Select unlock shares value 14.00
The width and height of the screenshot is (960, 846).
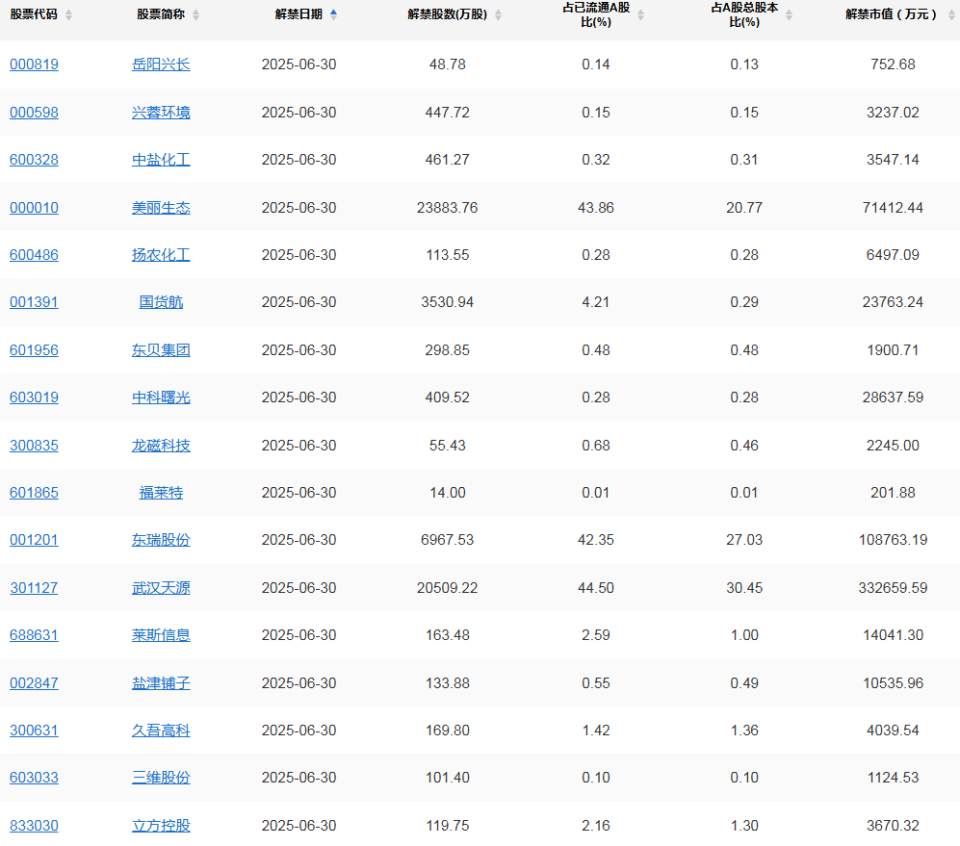tap(448, 493)
